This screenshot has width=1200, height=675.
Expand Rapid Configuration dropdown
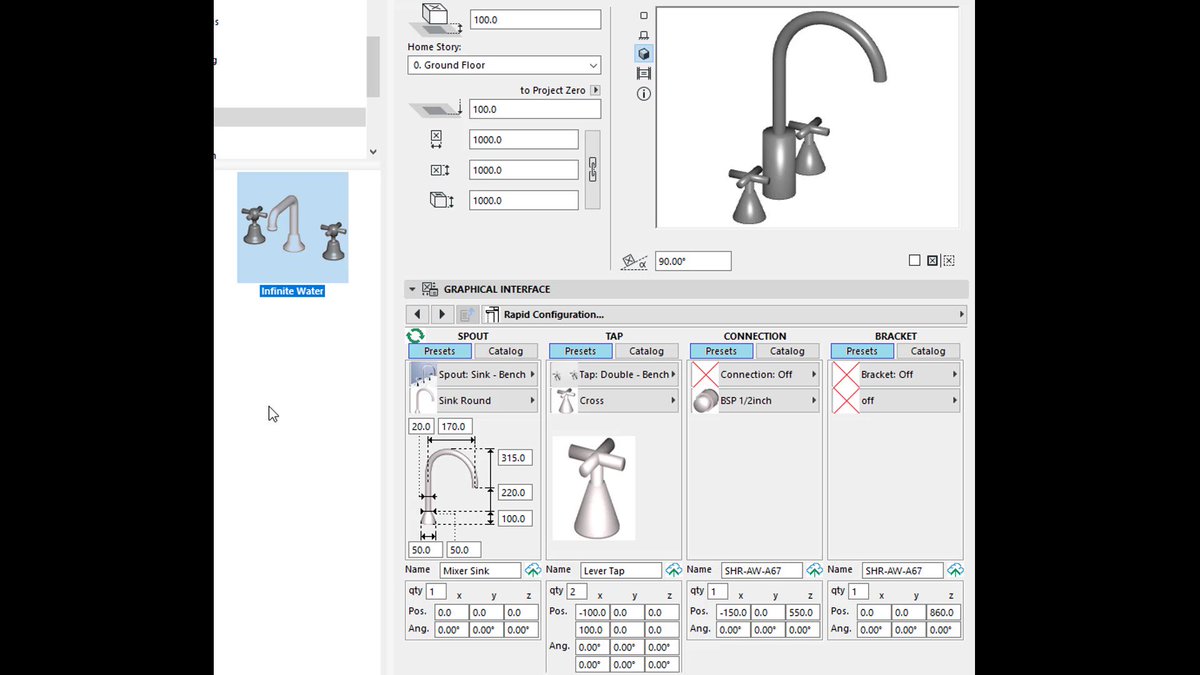tap(724, 314)
